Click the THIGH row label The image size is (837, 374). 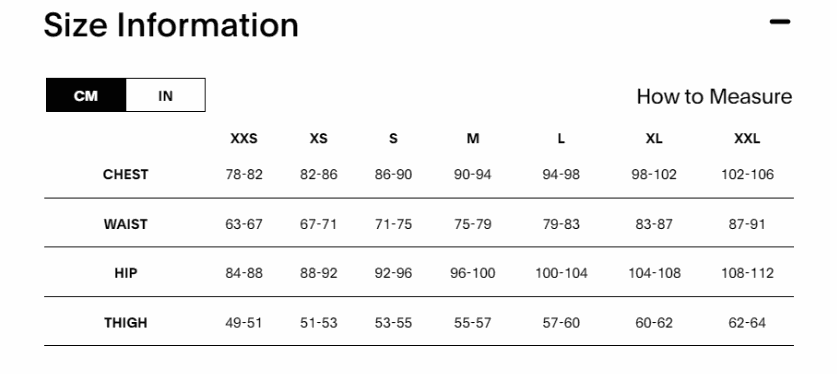pos(125,323)
